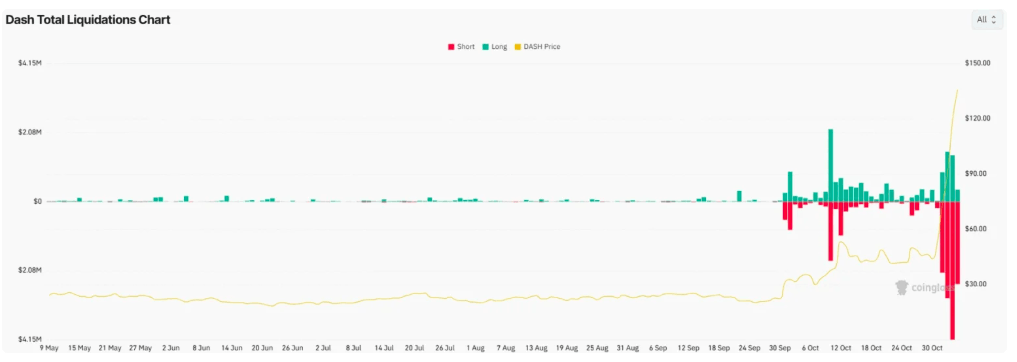Screen dimensions: 1017x362
Task: Click the 18 Sep date label
Action: (x=720, y=348)
